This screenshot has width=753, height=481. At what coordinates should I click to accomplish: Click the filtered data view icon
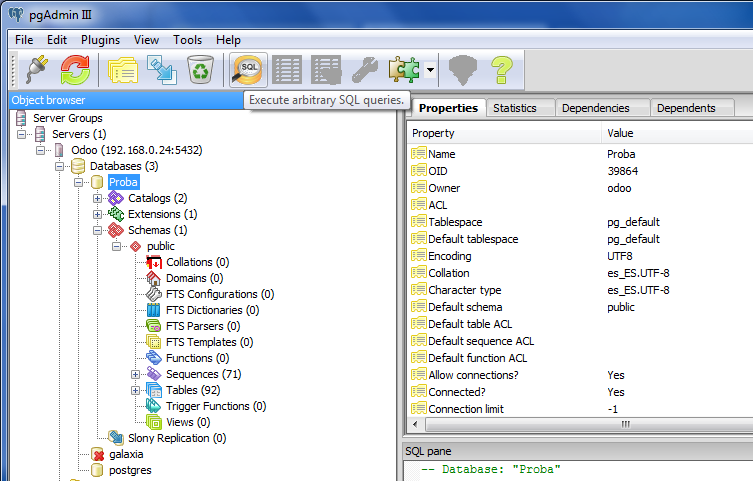tap(326, 70)
